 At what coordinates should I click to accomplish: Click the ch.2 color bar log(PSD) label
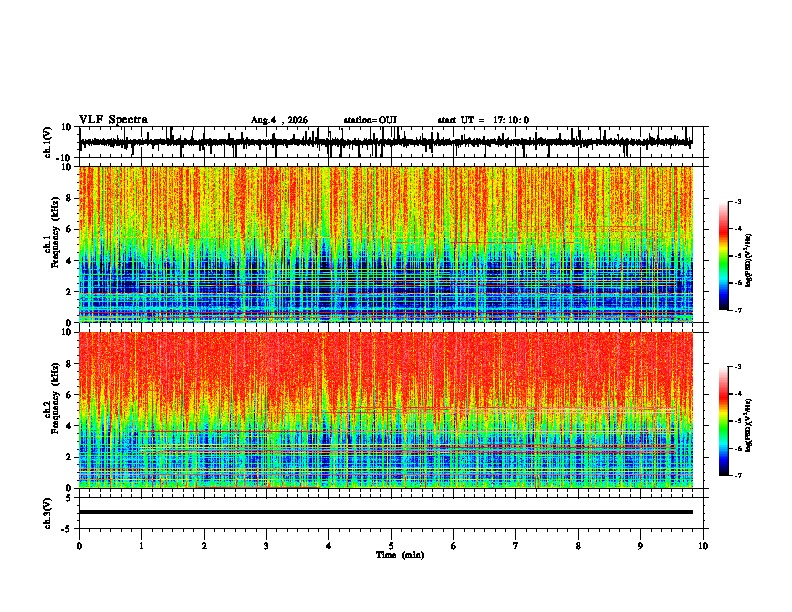(x=748, y=426)
